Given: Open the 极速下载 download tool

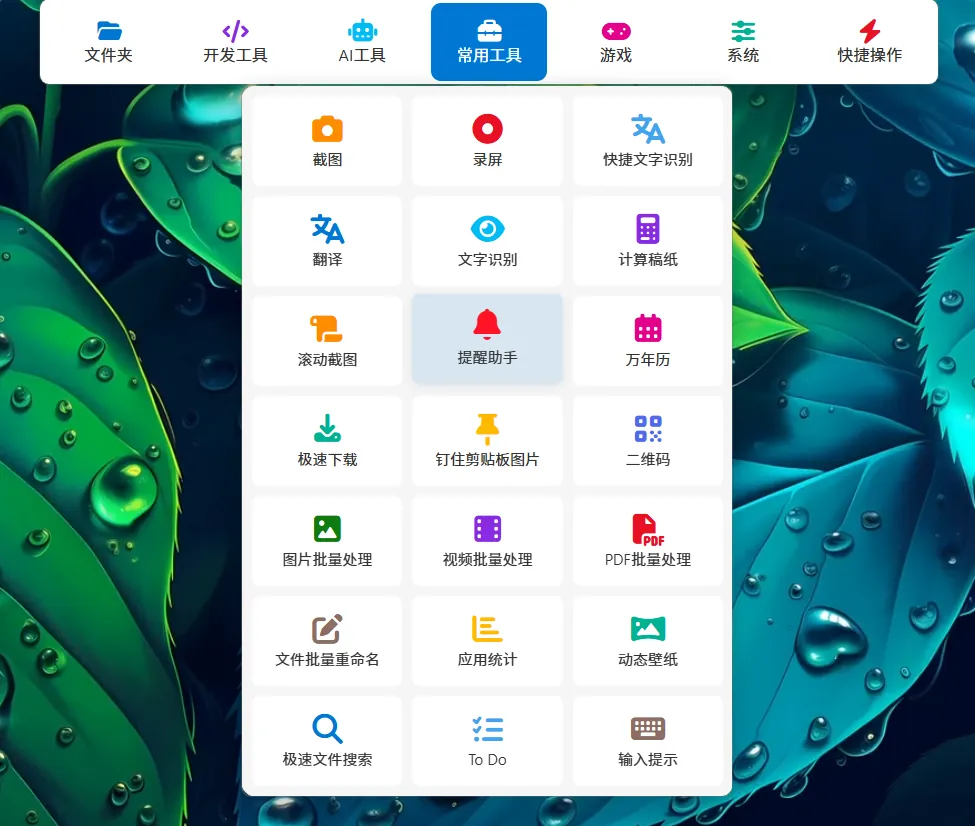Looking at the screenshot, I should 327,441.
